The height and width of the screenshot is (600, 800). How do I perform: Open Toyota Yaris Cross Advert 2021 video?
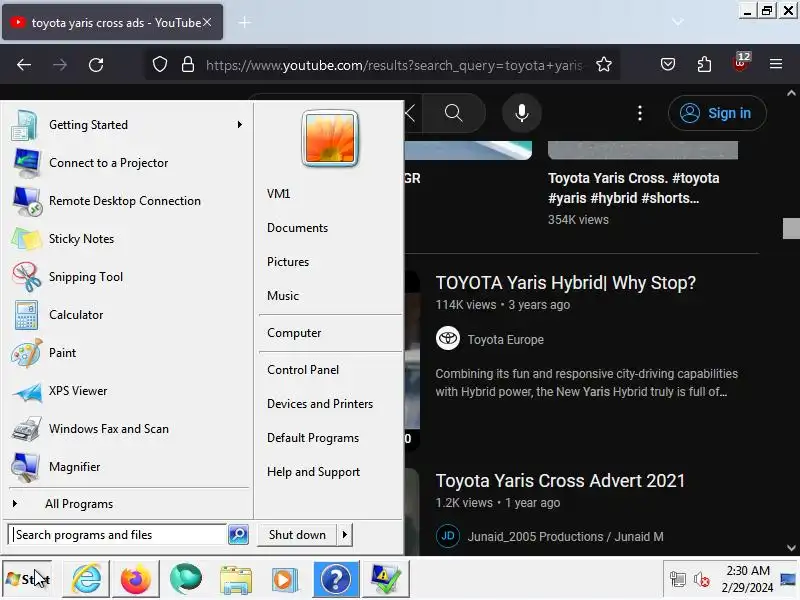click(560, 481)
